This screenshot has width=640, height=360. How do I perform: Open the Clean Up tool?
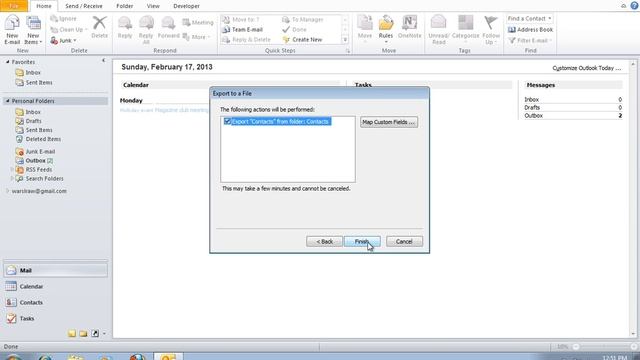coord(69,30)
